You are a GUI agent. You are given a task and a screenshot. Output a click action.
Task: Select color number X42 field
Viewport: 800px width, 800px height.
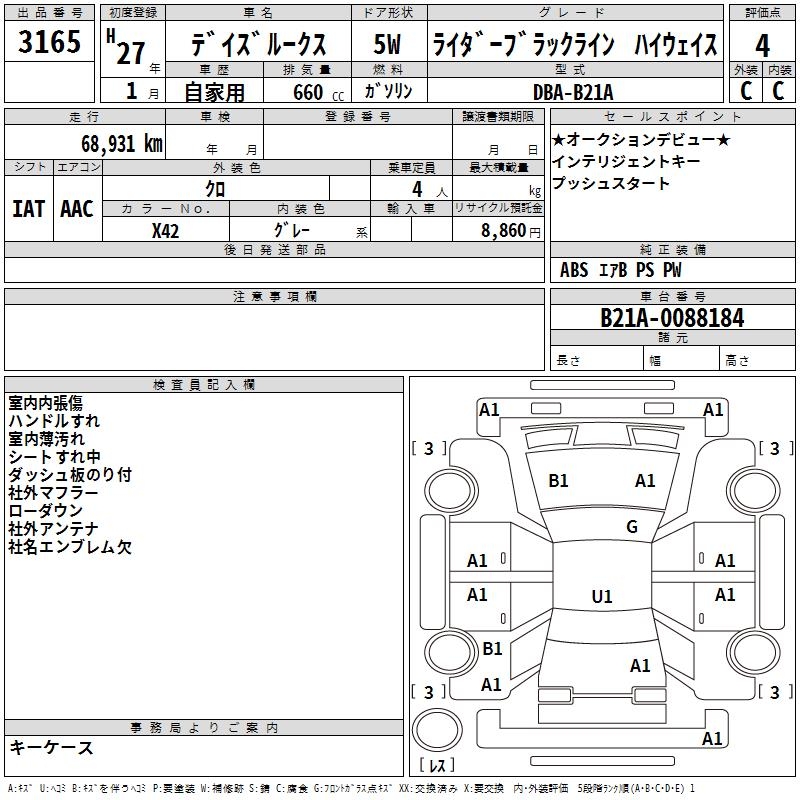click(x=165, y=231)
